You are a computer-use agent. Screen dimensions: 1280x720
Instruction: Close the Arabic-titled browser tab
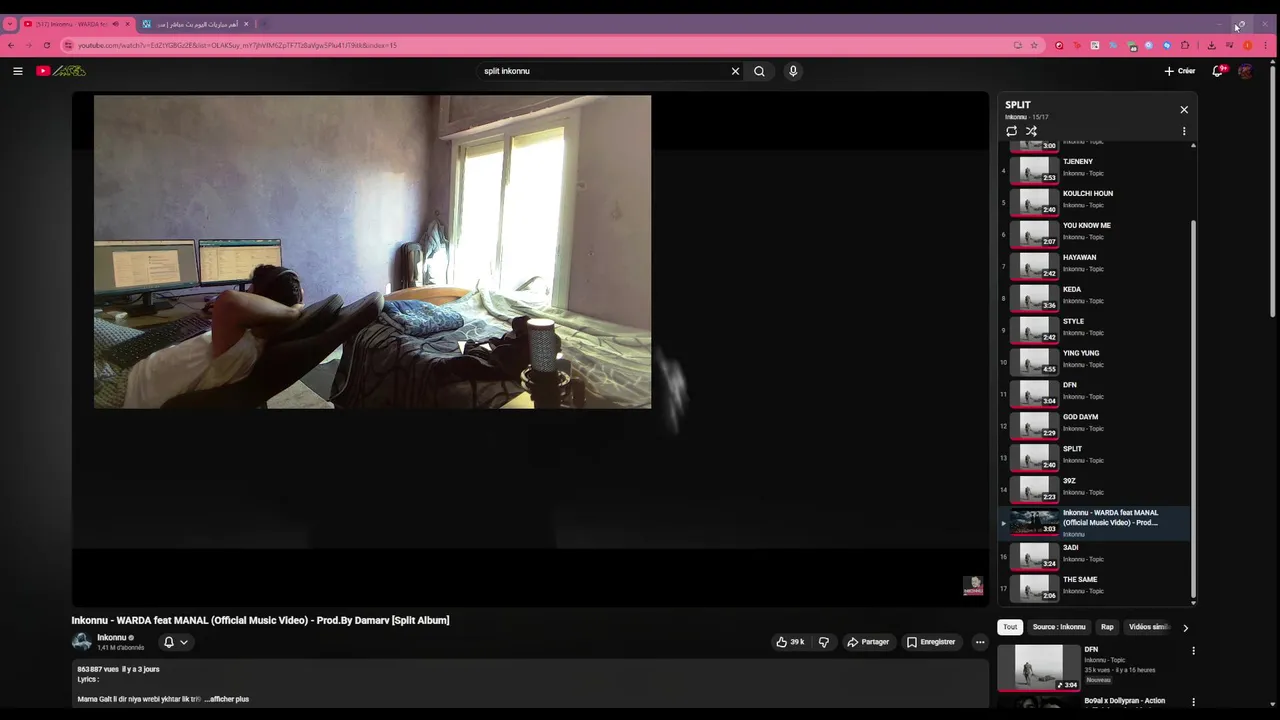(246, 24)
